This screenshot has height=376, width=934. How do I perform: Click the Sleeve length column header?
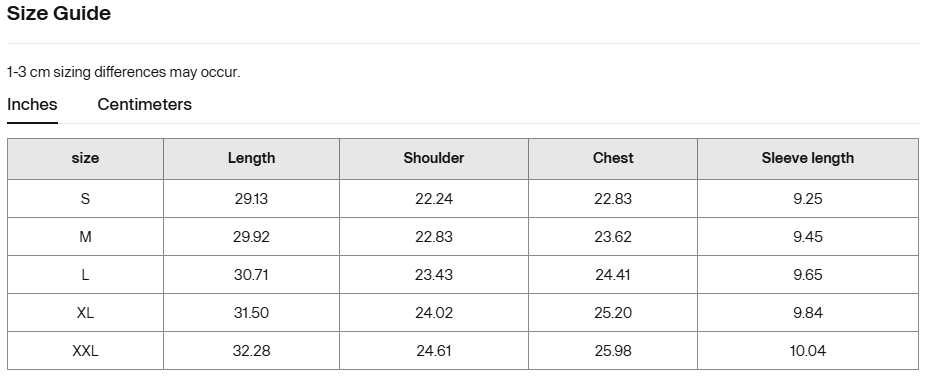(808, 159)
